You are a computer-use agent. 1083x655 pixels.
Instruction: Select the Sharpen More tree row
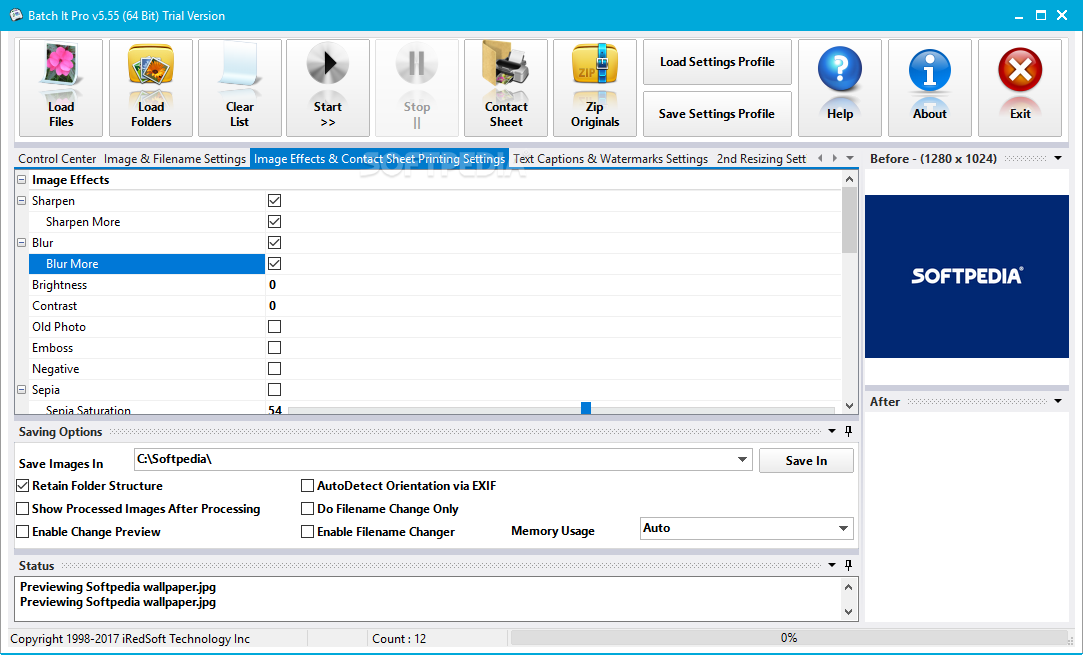click(146, 222)
